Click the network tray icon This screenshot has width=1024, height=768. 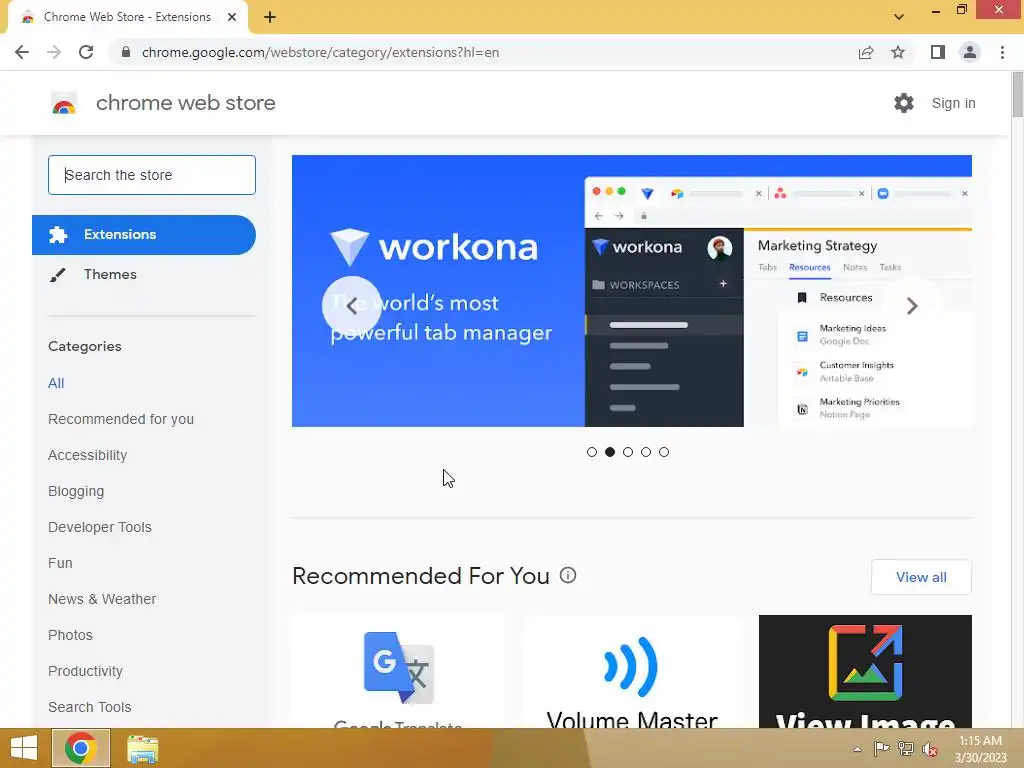point(906,748)
